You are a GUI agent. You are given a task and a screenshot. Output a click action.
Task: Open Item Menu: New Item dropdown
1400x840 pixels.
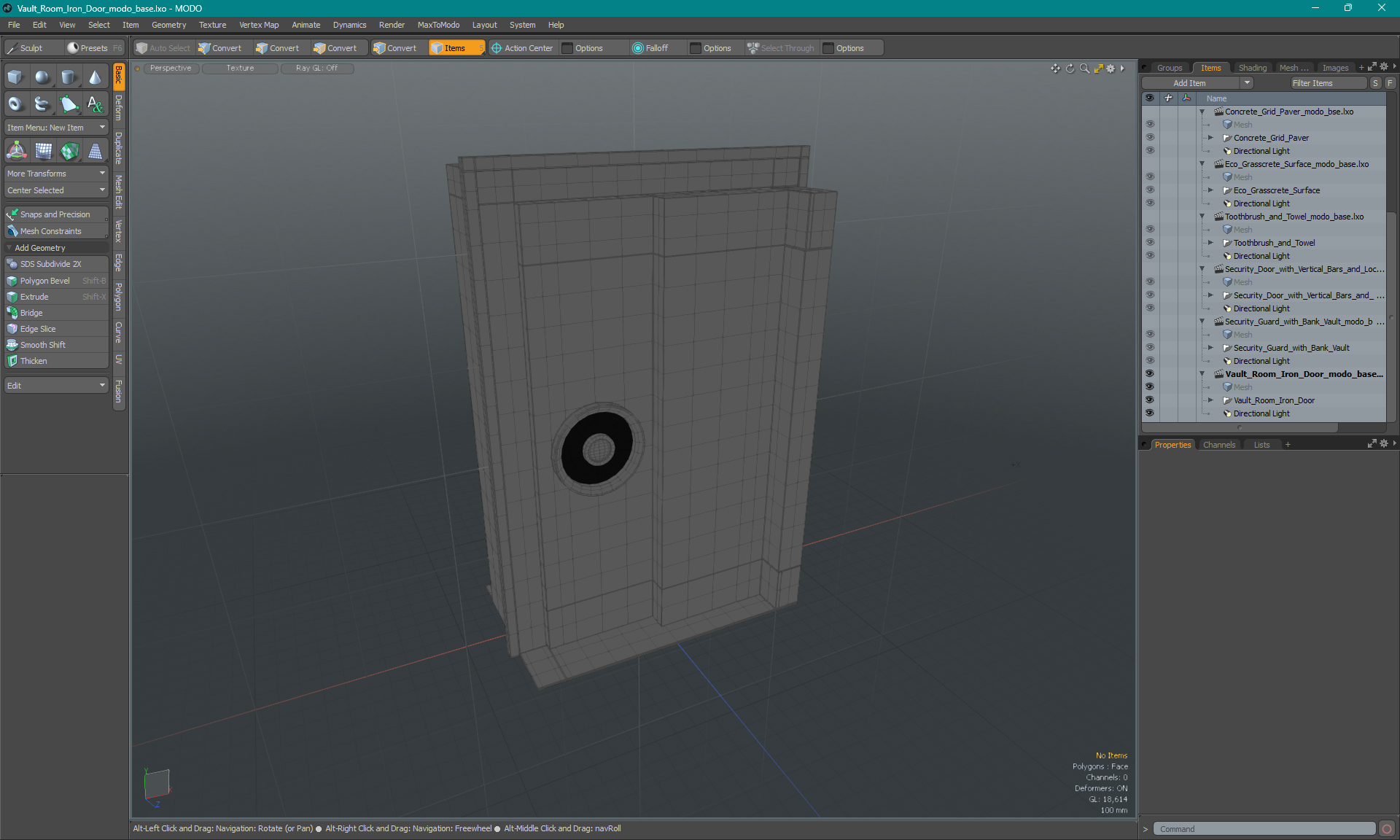point(56,128)
